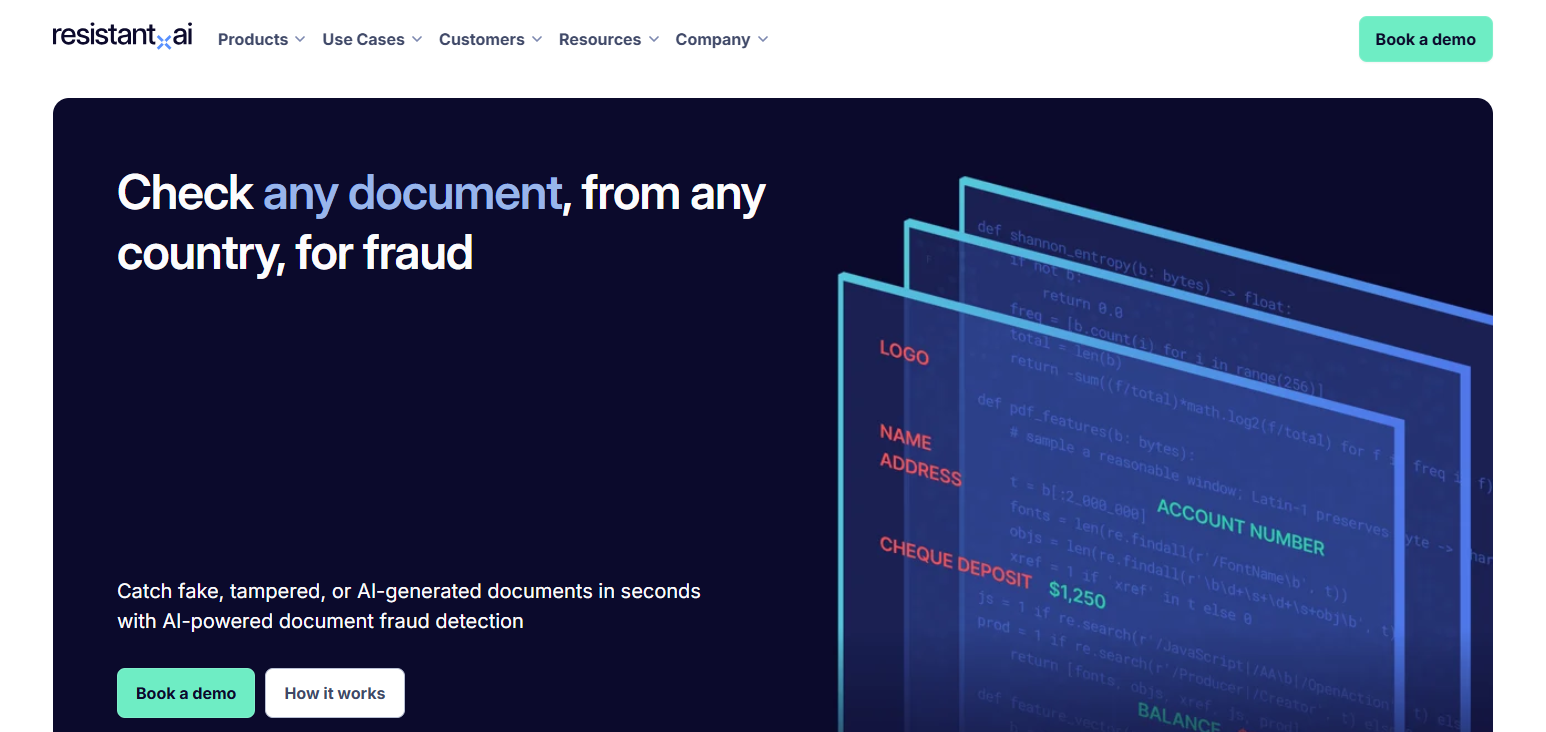Viewport: 1546px width, 732px height.
Task: Click the hero Book a demo button
Action: [x=186, y=693]
